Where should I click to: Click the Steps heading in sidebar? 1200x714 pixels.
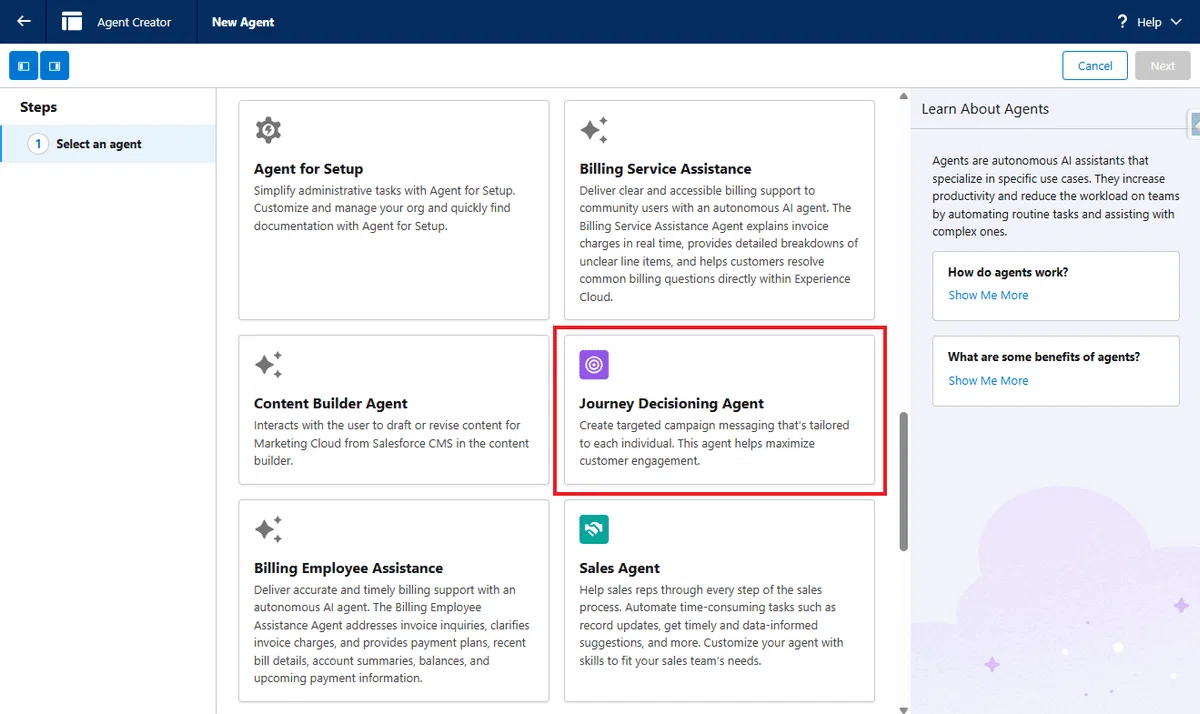coord(38,107)
